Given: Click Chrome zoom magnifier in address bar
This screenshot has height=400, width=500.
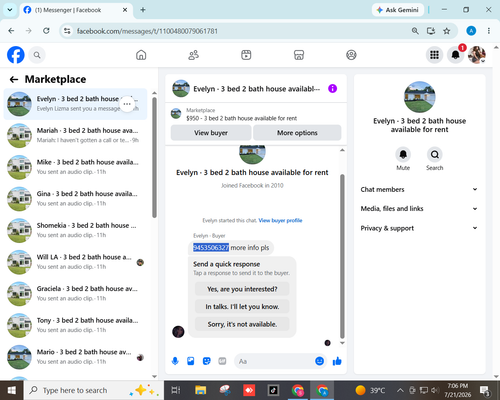Looking at the screenshot, I should coord(415,31).
